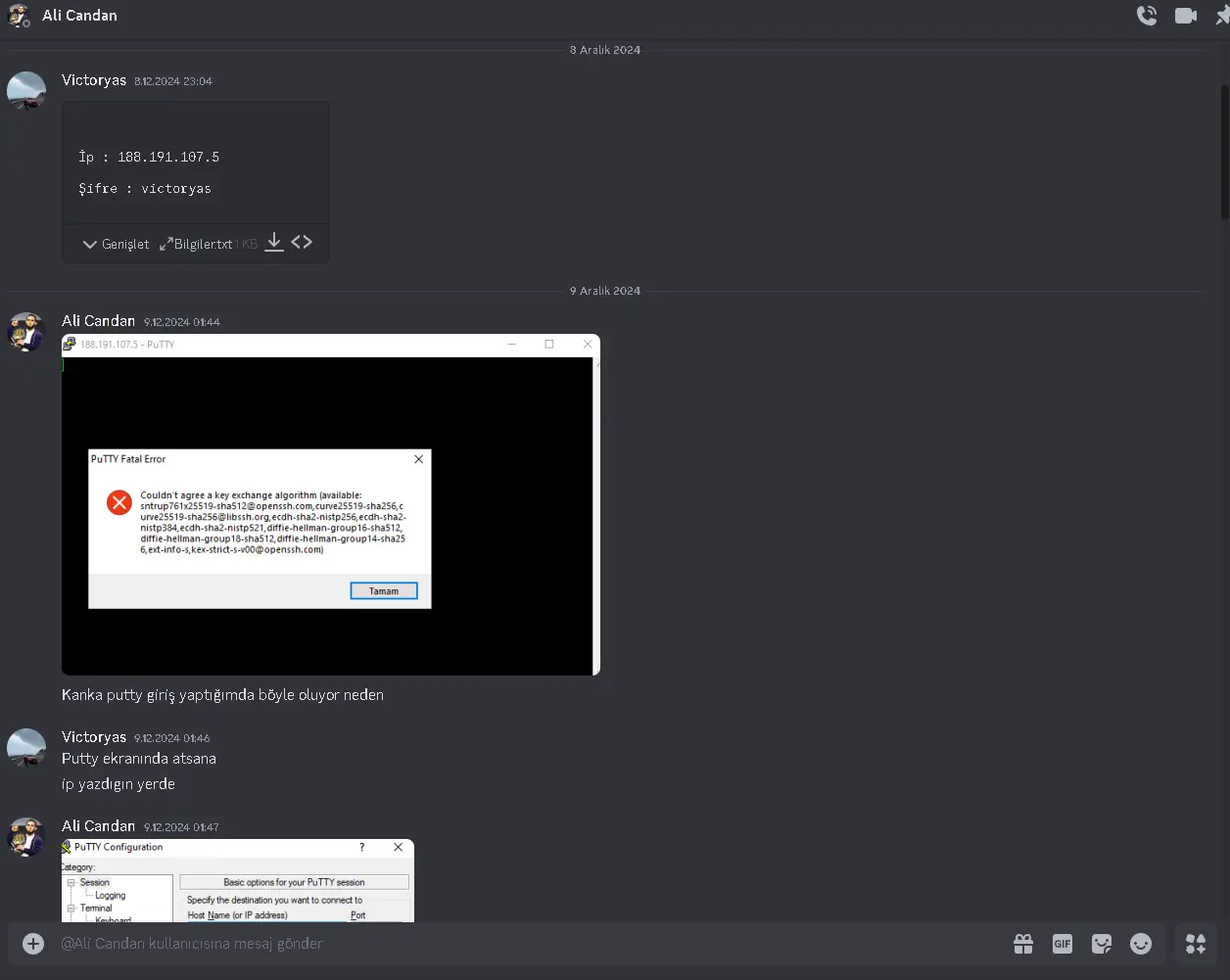Click the chat's vertical scrollbar
Image resolution: width=1230 pixels, height=980 pixels.
[x=1224, y=152]
